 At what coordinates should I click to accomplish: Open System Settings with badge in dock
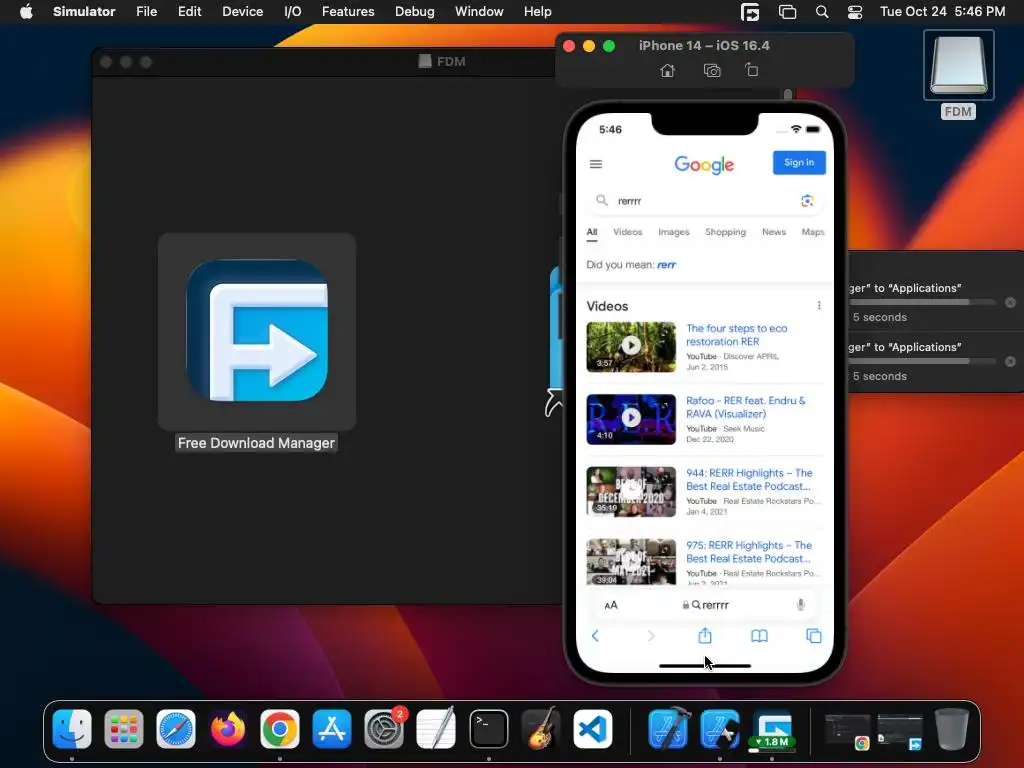(x=384, y=729)
